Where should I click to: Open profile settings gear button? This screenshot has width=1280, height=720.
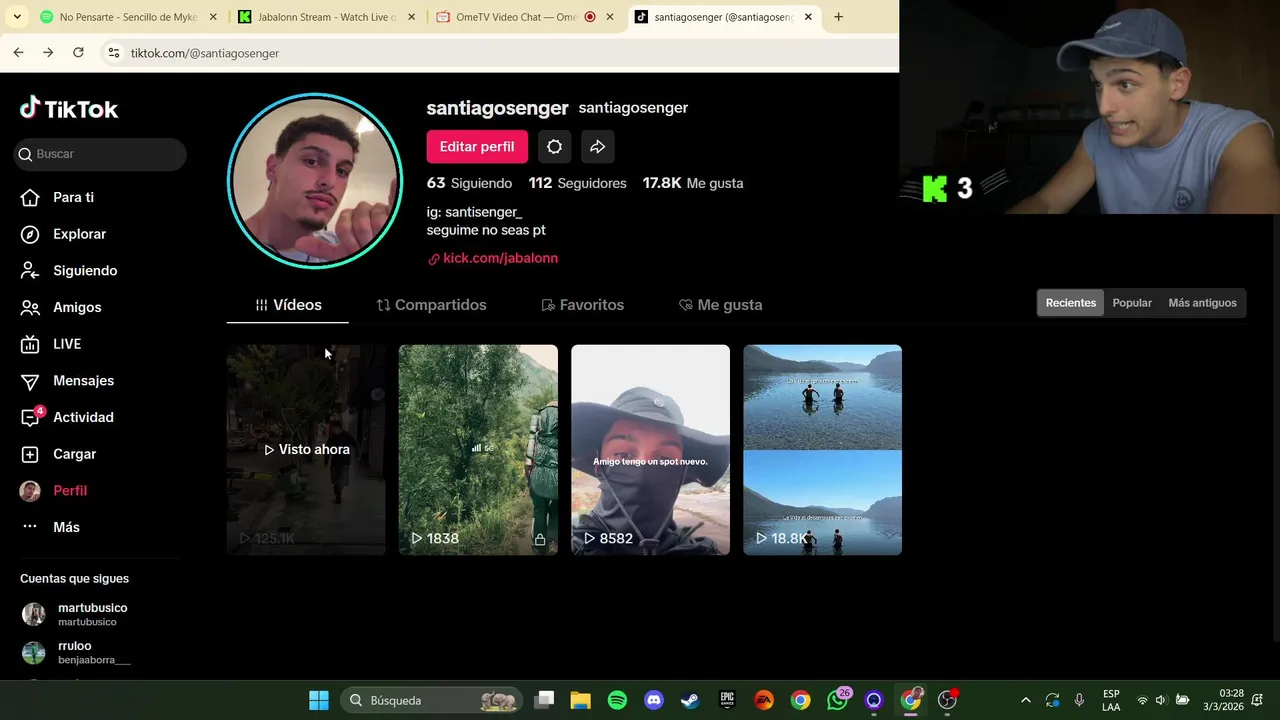point(554,147)
